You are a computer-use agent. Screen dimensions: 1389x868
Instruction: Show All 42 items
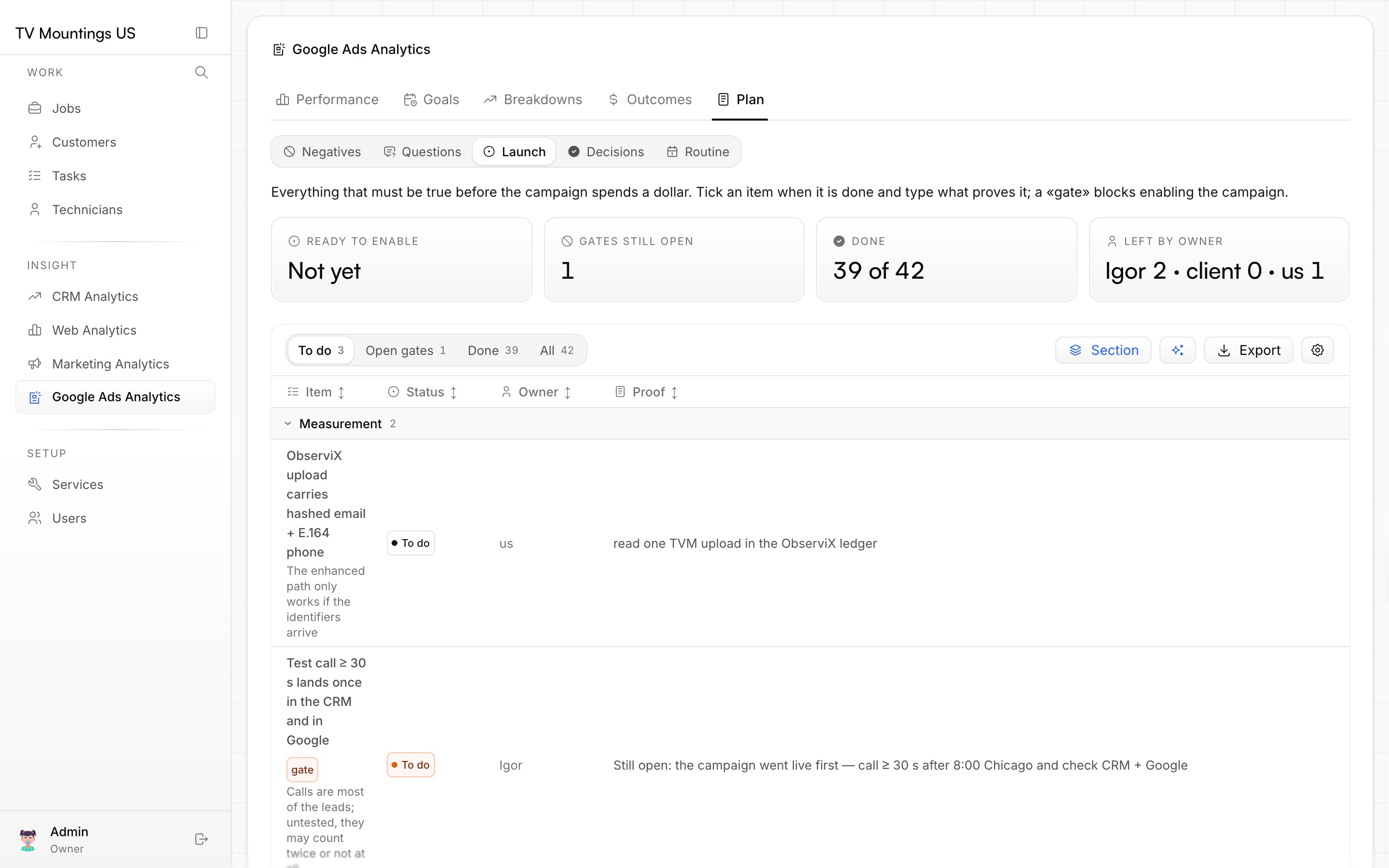[556, 351]
